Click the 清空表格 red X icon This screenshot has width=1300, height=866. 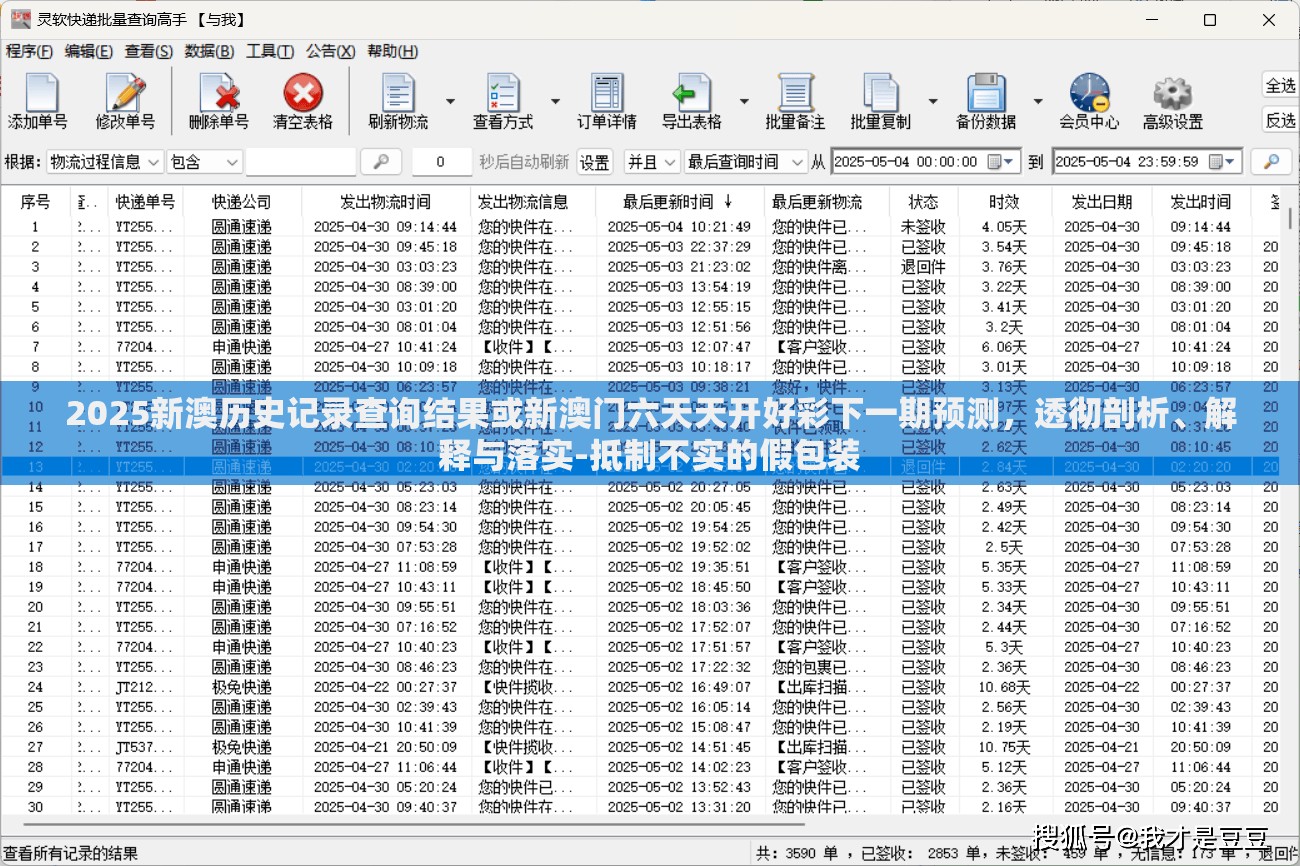(302, 101)
